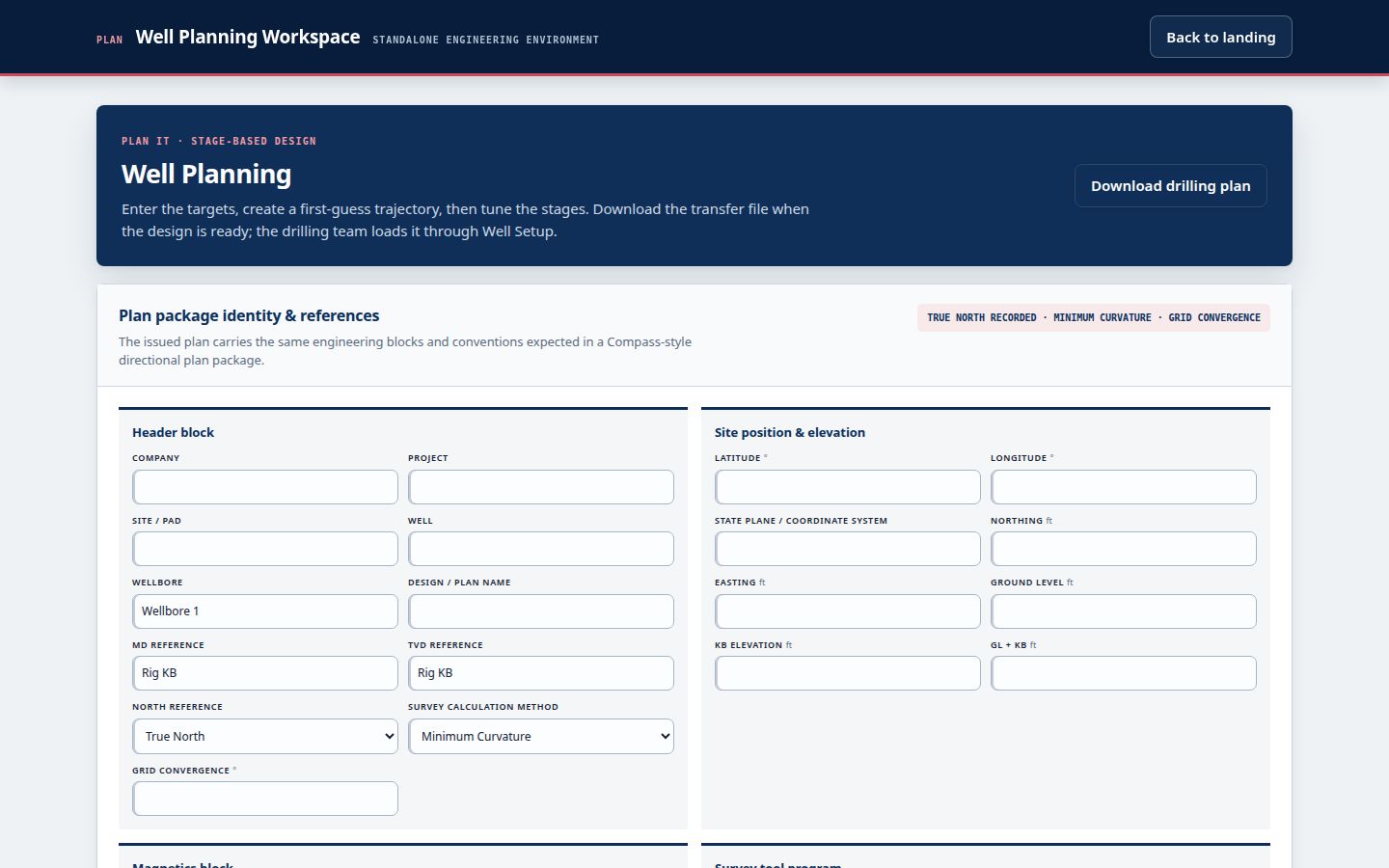Click the Well Planning Workspace title
The width and height of the screenshot is (1389, 868).
click(x=248, y=37)
